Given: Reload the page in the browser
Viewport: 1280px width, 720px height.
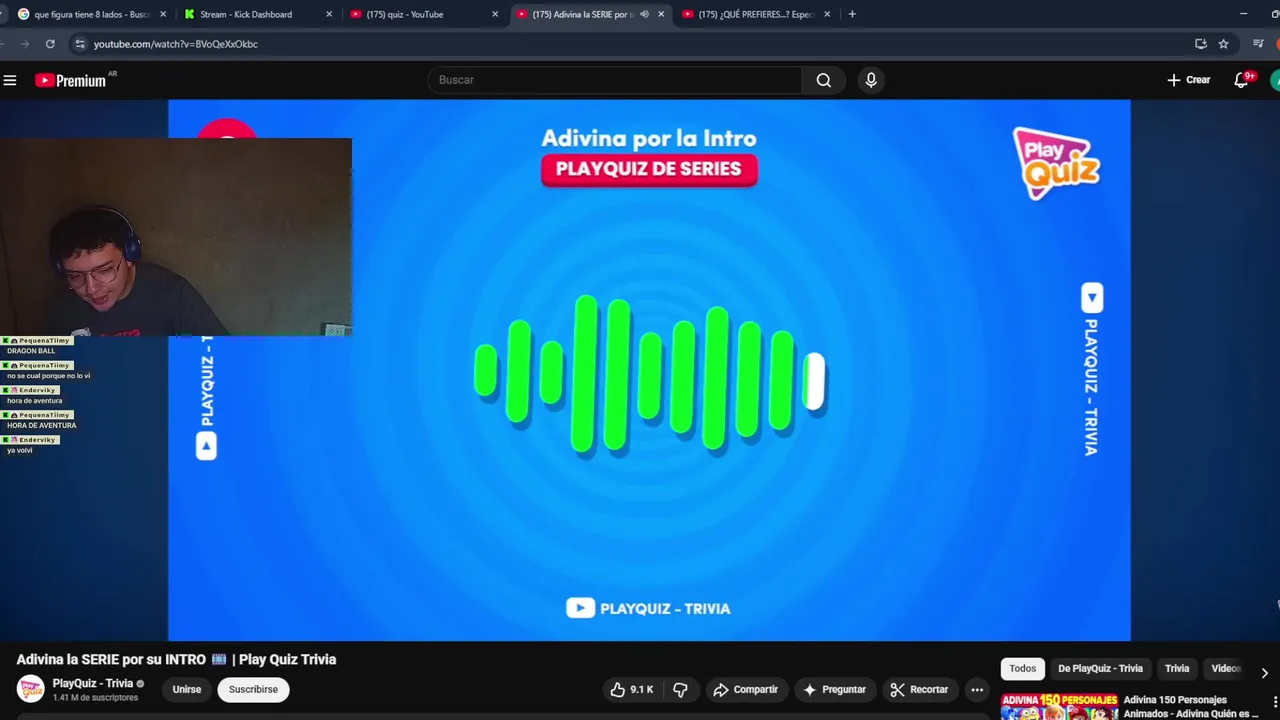Looking at the screenshot, I should (x=50, y=44).
